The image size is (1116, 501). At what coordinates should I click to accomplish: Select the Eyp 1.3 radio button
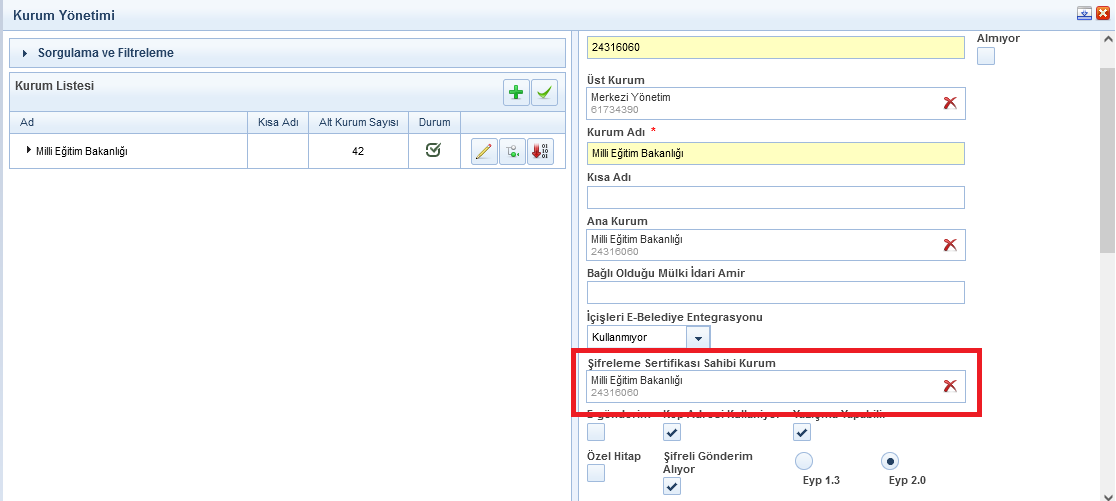(x=804, y=461)
